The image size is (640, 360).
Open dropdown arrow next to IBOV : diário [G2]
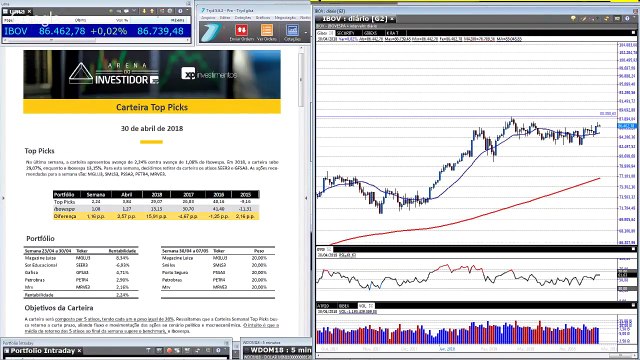click(392, 19)
